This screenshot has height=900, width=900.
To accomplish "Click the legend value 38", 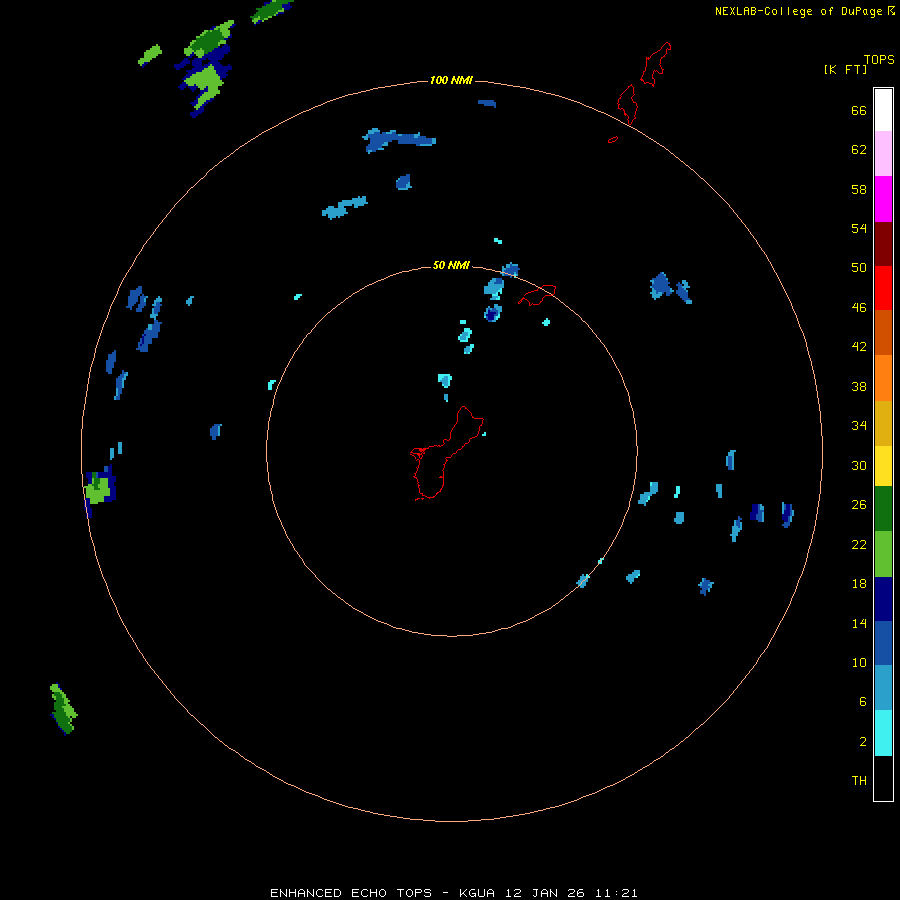I will pos(859,387).
